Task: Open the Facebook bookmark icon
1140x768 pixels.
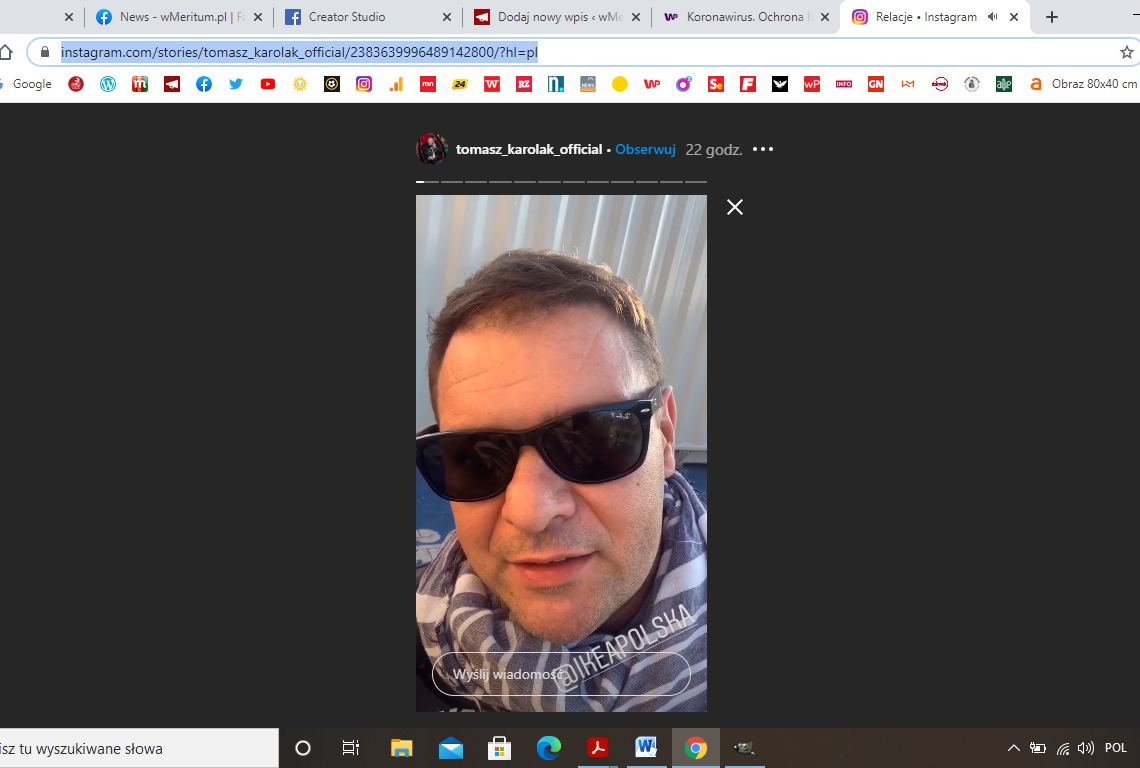Action: pyautogui.click(x=204, y=84)
